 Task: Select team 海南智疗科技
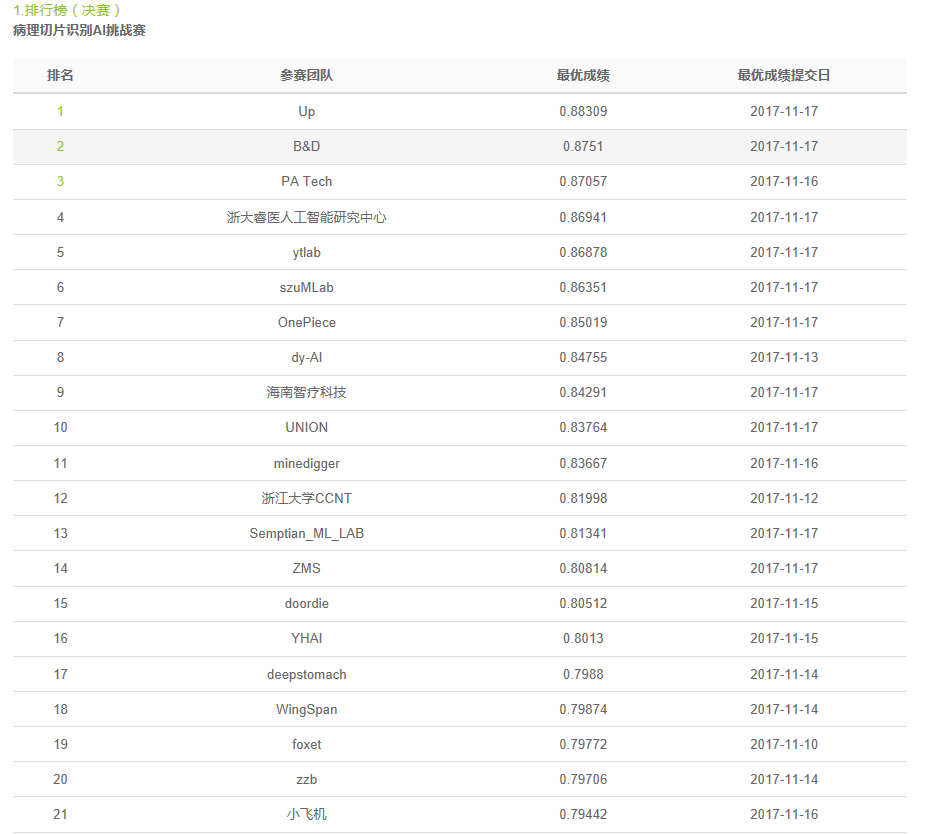pos(307,392)
